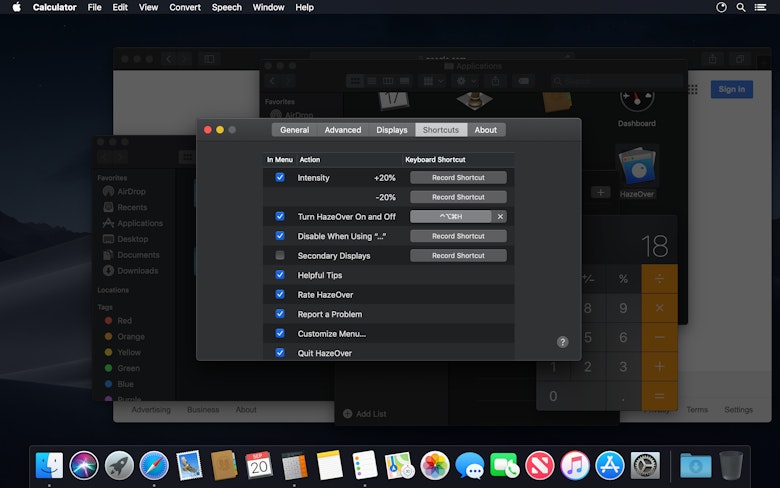Open the About tab
Screen dimensions: 780x488
pyautogui.click(x=486, y=130)
